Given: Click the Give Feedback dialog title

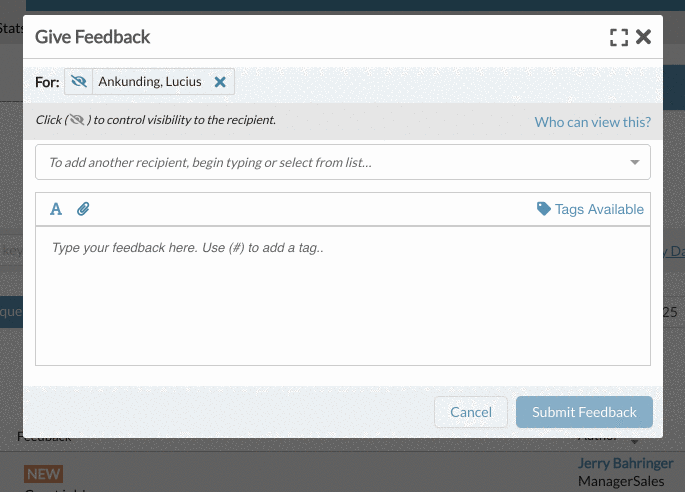Looking at the screenshot, I should point(92,37).
